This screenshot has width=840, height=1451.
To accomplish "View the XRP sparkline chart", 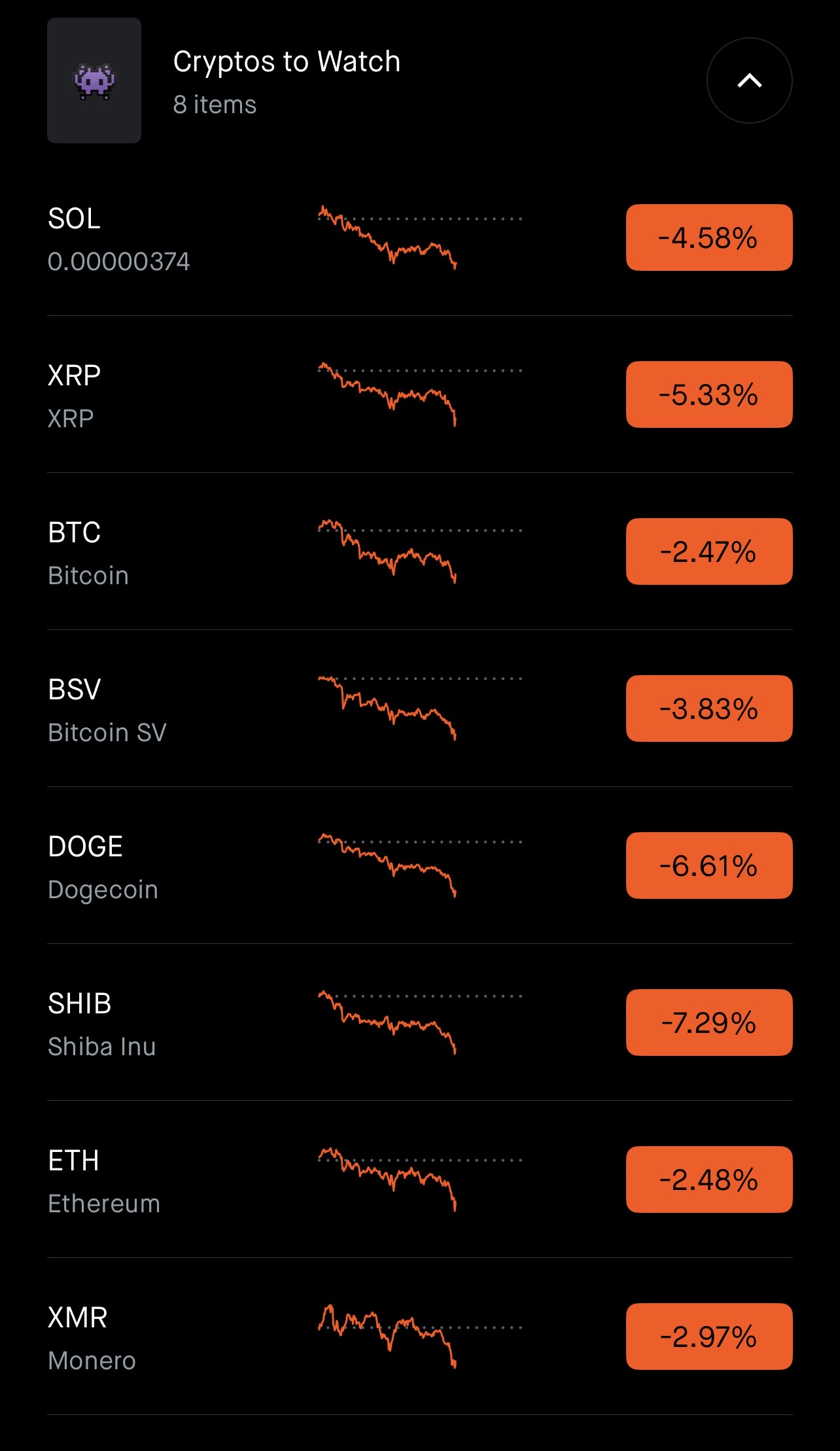I will pos(419,394).
